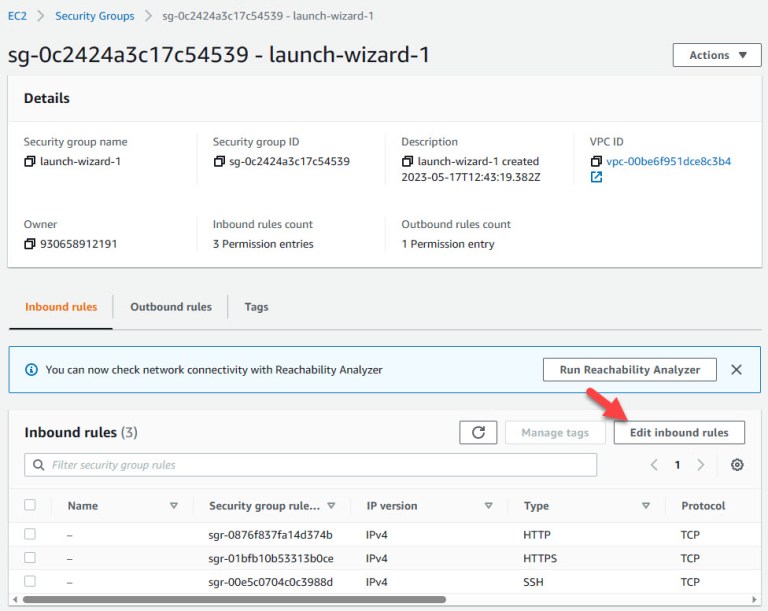This screenshot has width=768, height=611.
Task: Click scrollbar left arrow
Action: click(15, 599)
